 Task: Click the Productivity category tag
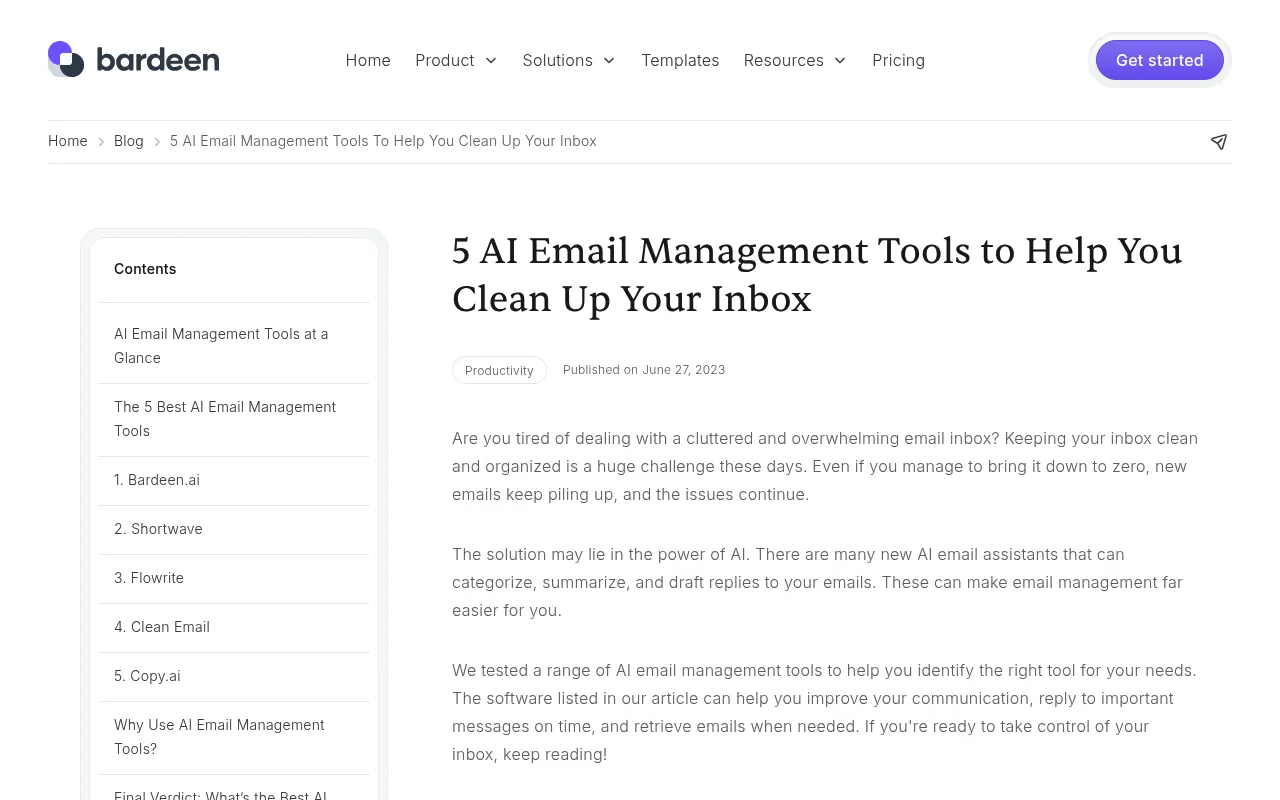[x=499, y=370]
